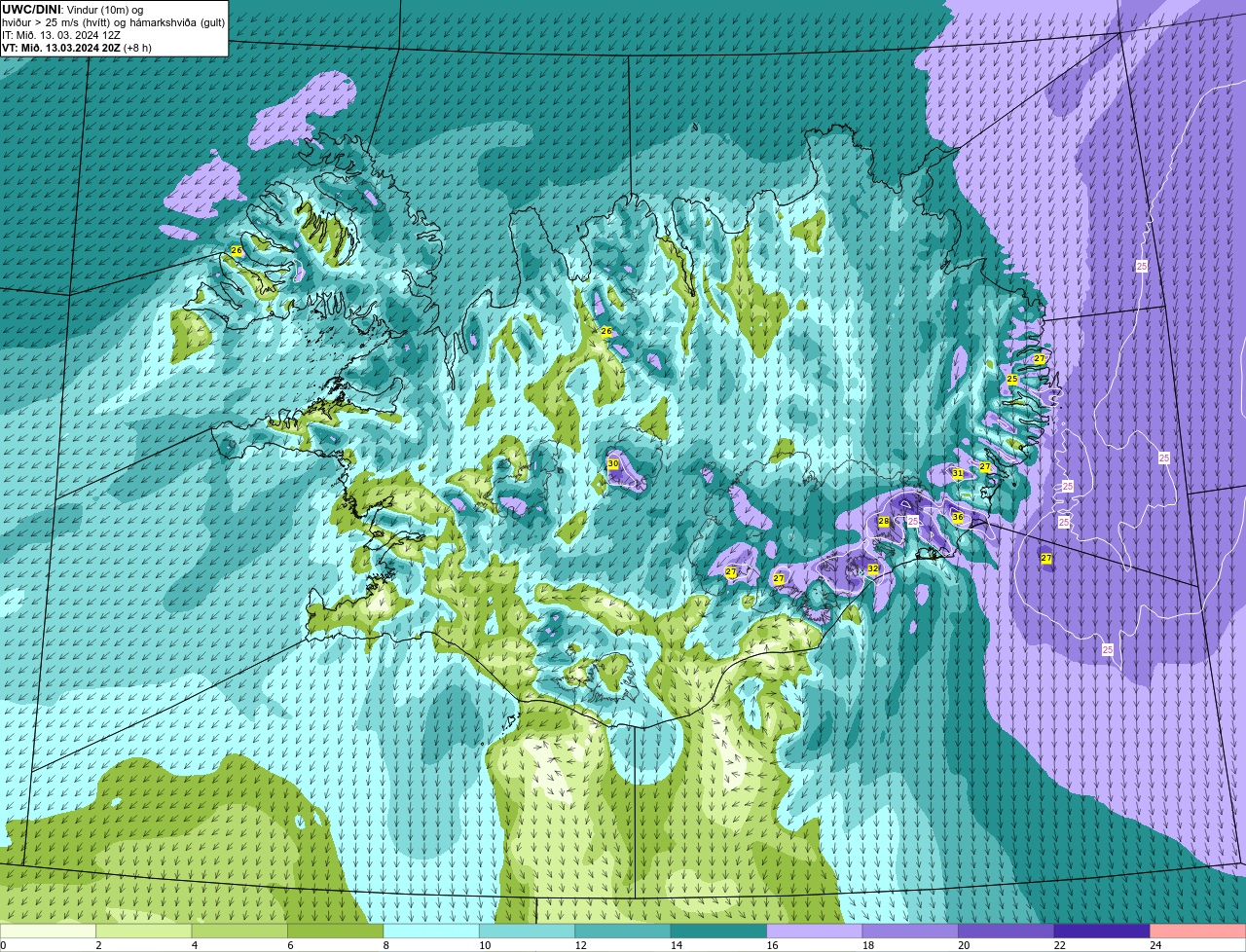The width and height of the screenshot is (1246, 952).
Task: Click the title text "UWC/DINI: Vindur (10m) og"
Action: point(73,10)
